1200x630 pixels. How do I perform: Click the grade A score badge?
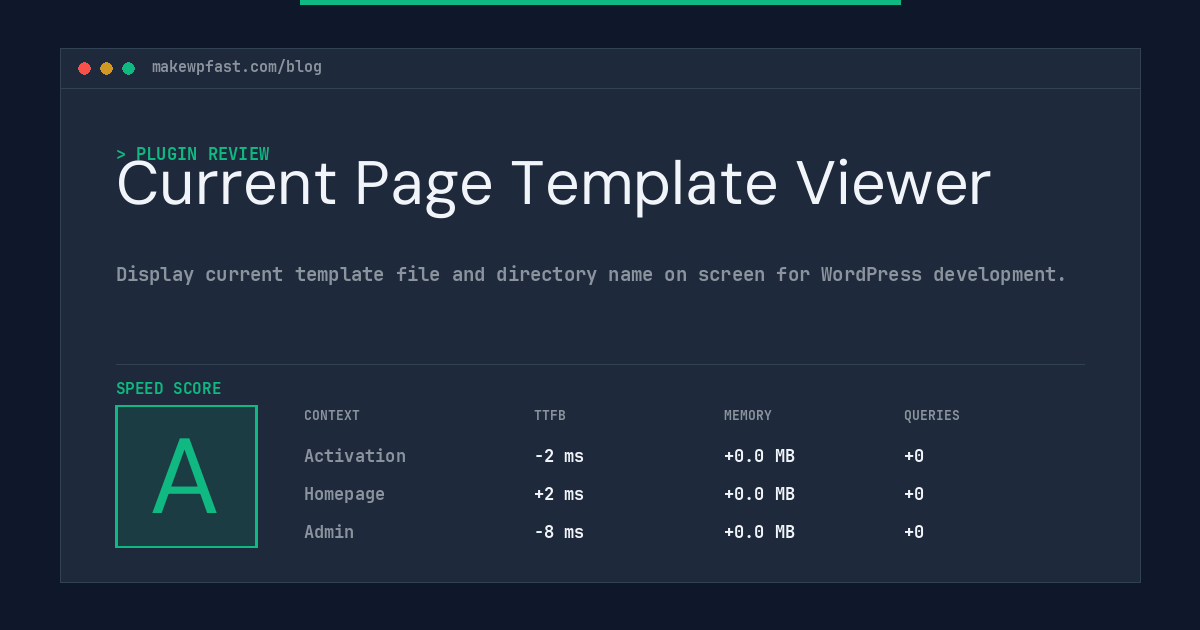tap(186, 476)
